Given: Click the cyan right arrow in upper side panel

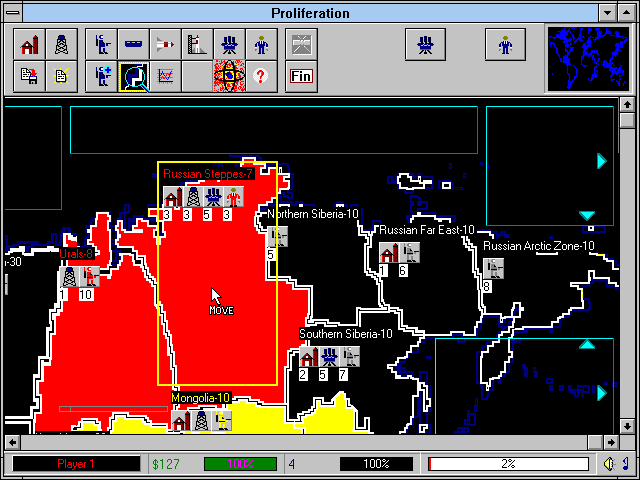Looking at the screenshot, I should point(602,161).
